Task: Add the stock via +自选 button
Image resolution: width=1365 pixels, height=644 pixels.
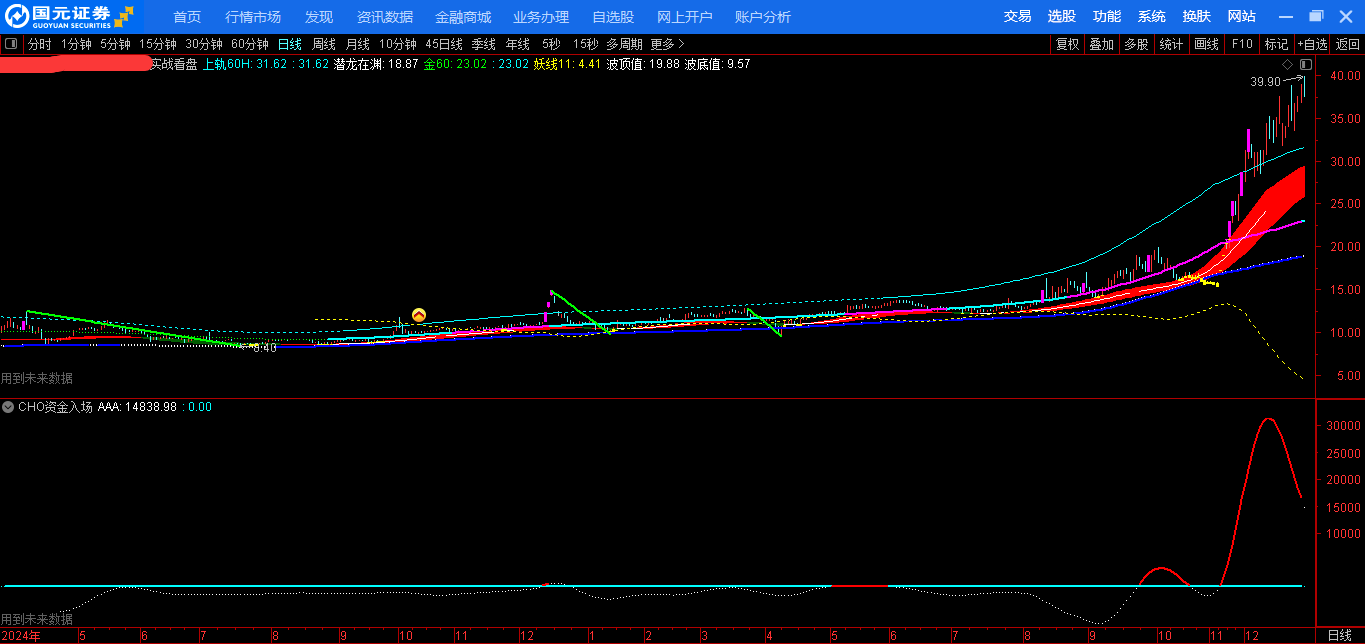Action: 1312,44
